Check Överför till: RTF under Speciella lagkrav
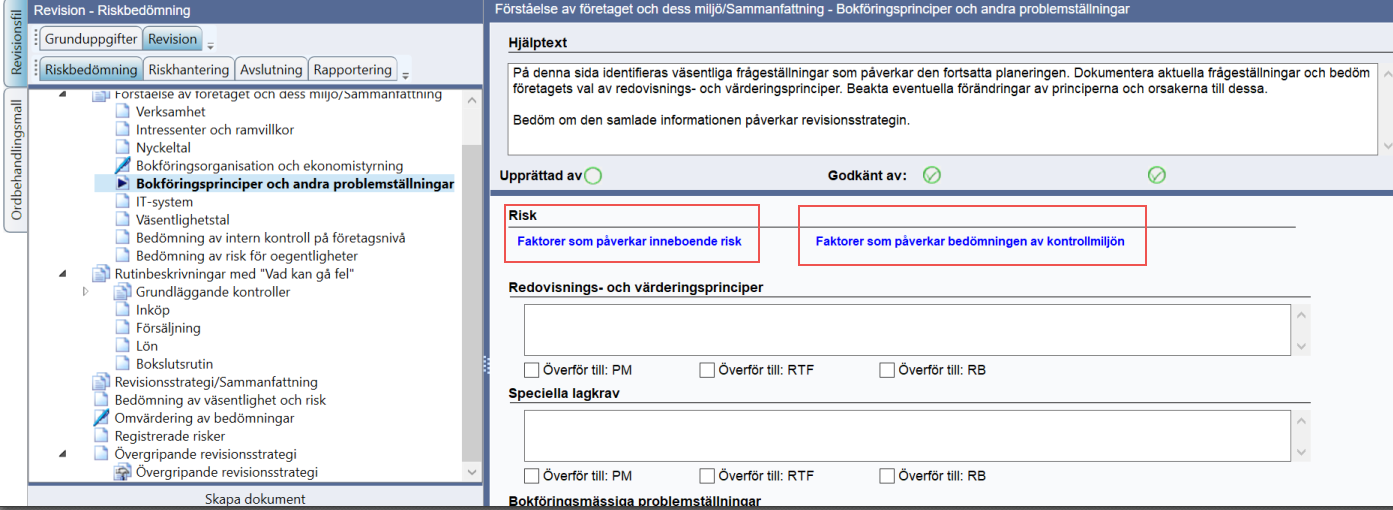 pyautogui.click(x=707, y=476)
